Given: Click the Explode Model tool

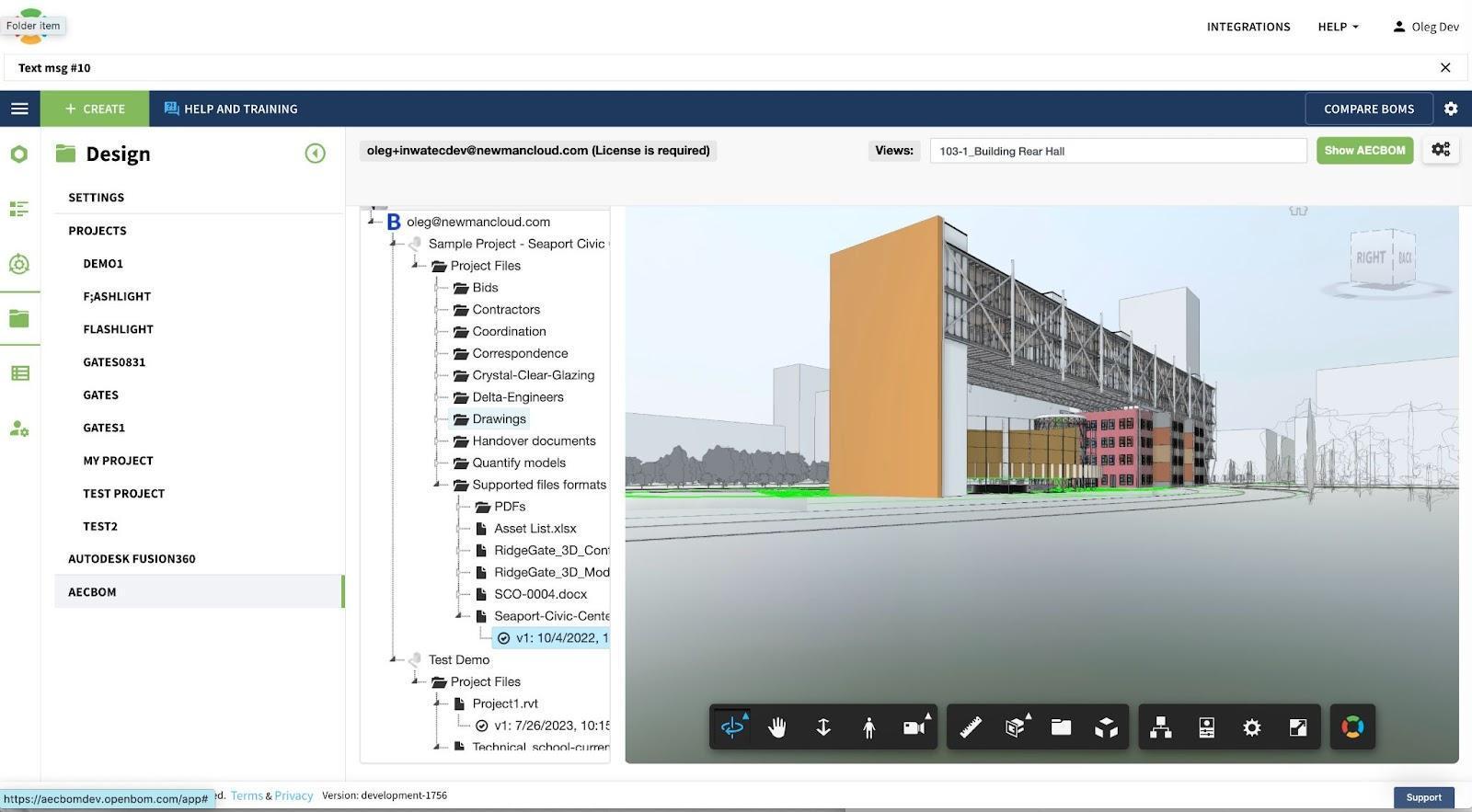Looking at the screenshot, I should click(1106, 727).
